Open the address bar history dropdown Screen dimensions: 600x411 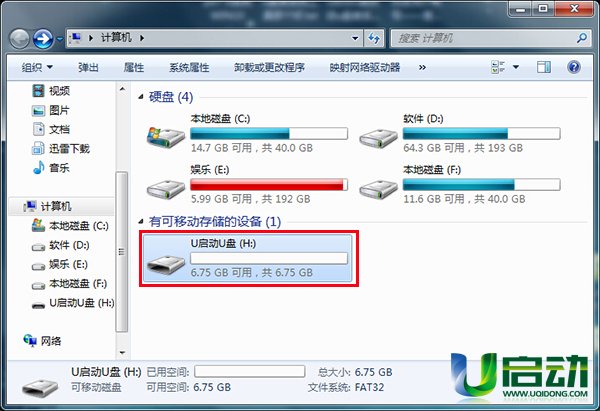coord(355,38)
